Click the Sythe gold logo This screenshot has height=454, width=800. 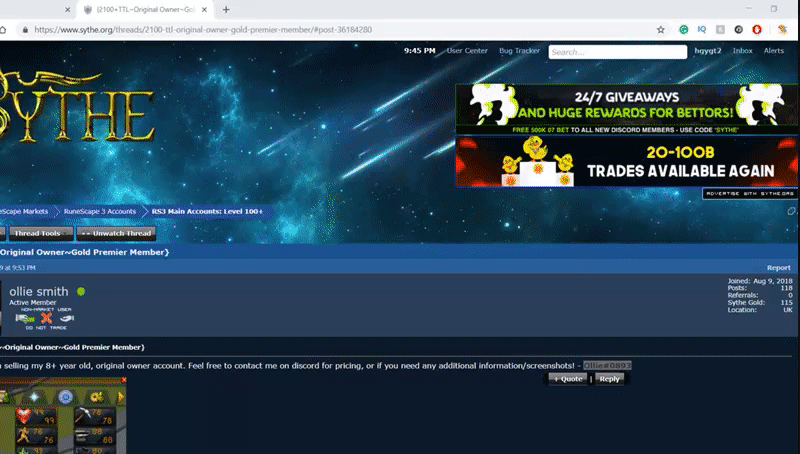[77, 107]
